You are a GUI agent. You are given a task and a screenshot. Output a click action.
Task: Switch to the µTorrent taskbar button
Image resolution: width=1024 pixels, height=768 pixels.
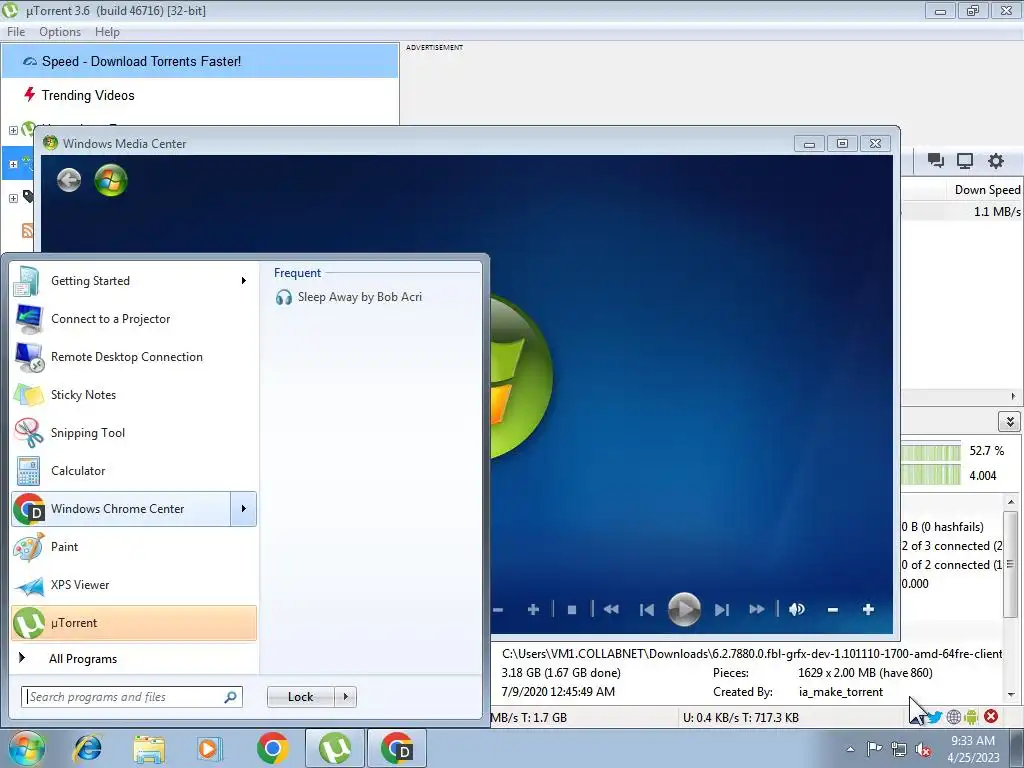335,748
